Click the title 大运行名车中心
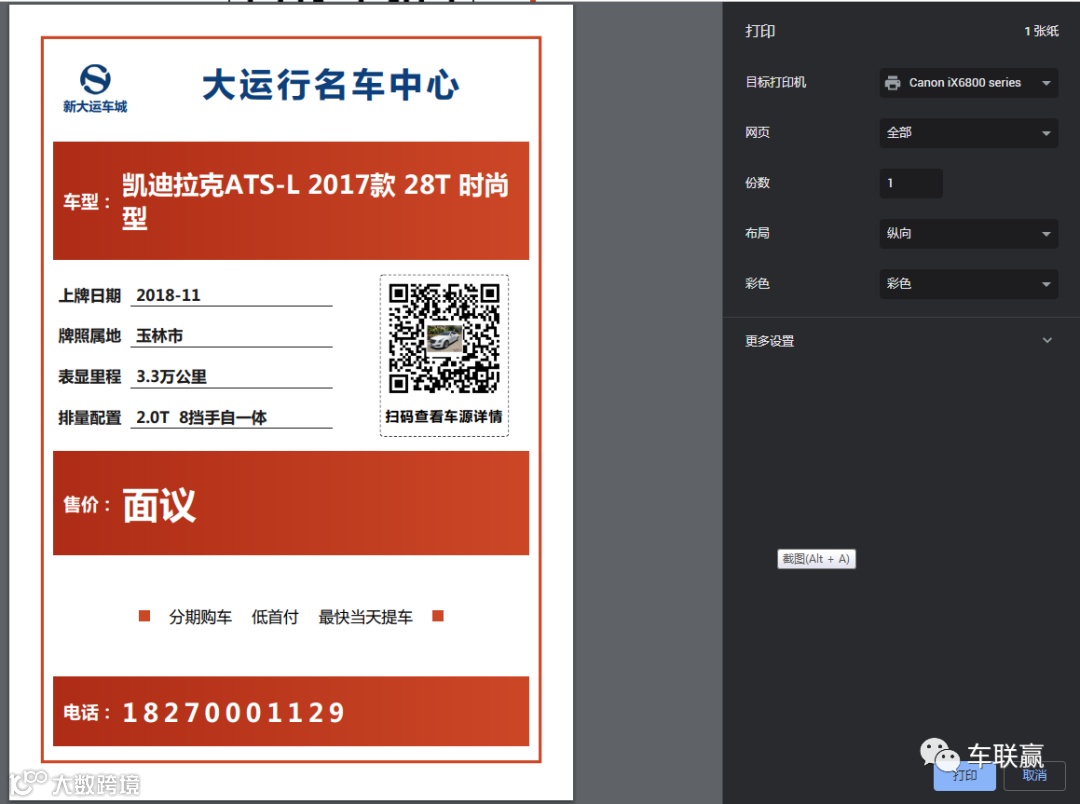The image size is (1080, 804). pyautogui.click(x=331, y=85)
